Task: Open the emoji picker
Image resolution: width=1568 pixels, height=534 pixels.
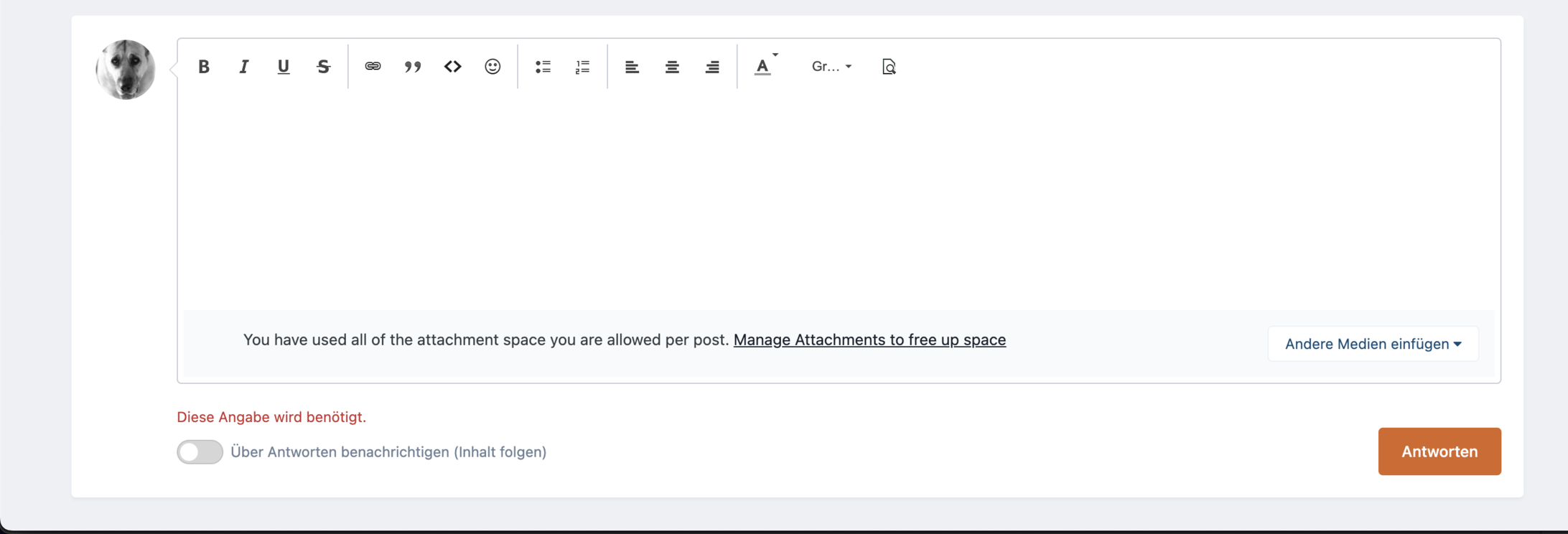Action: 493,67
